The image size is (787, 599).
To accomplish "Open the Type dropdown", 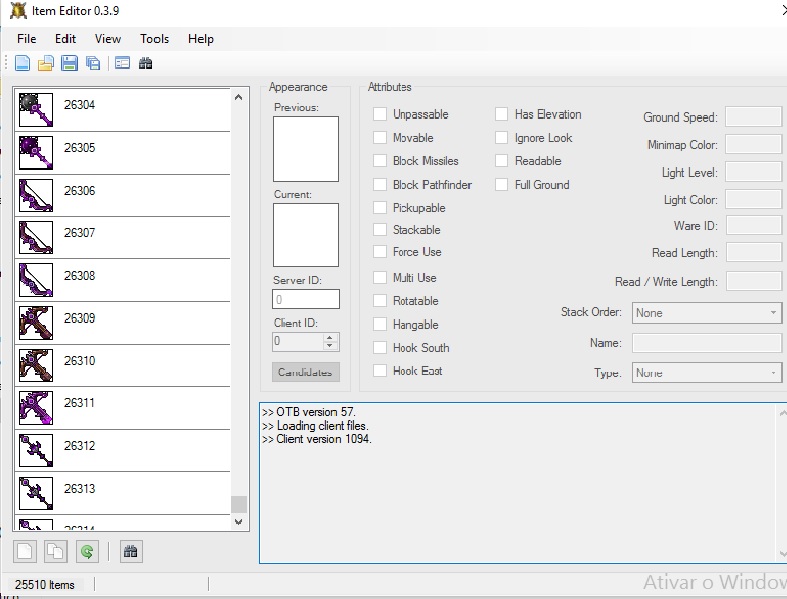I will coord(707,373).
